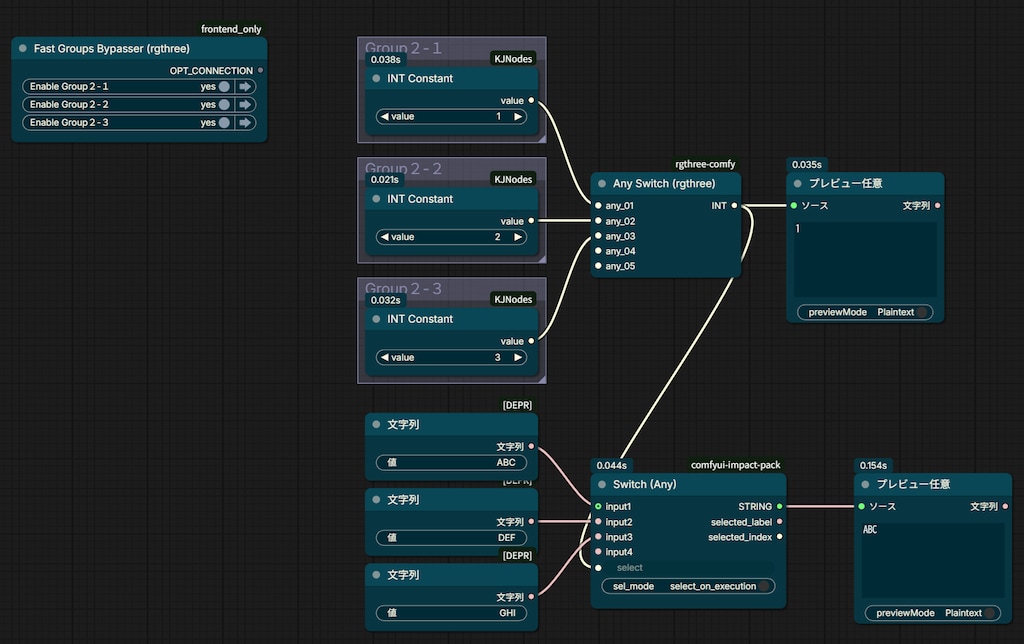This screenshot has width=1024, height=644.
Task: Click the input4 port on Switch (Any)
Action: click(x=598, y=552)
